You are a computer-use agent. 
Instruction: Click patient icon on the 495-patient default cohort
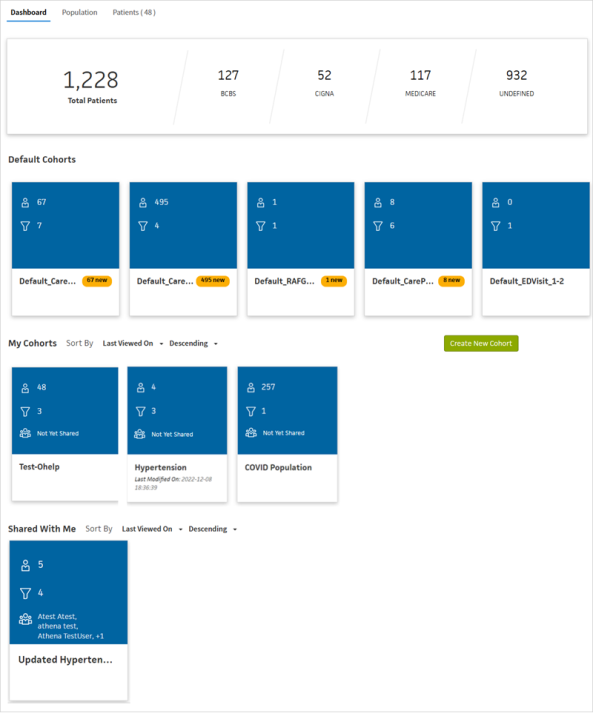click(x=143, y=202)
